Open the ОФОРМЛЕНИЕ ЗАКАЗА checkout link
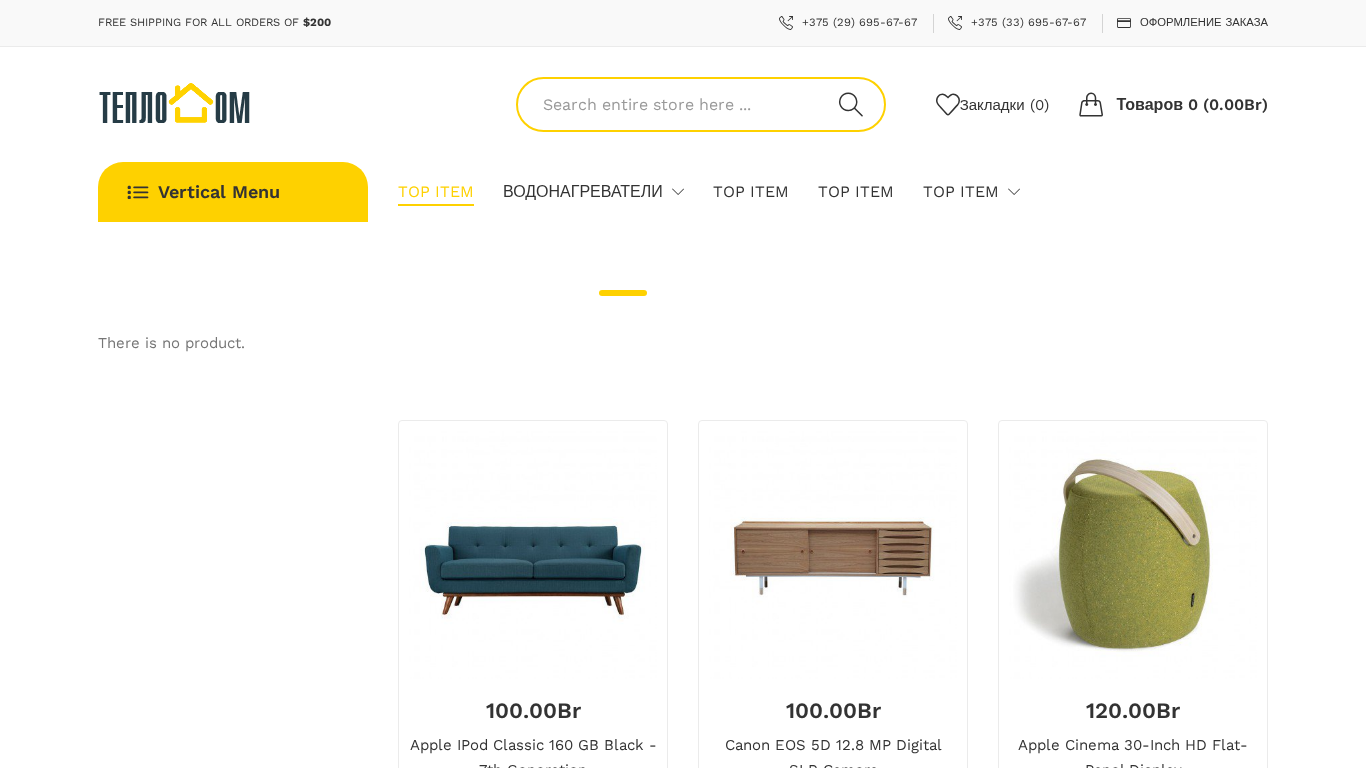The width and height of the screenshot is (1366, 768). [x=1203, y=23]
